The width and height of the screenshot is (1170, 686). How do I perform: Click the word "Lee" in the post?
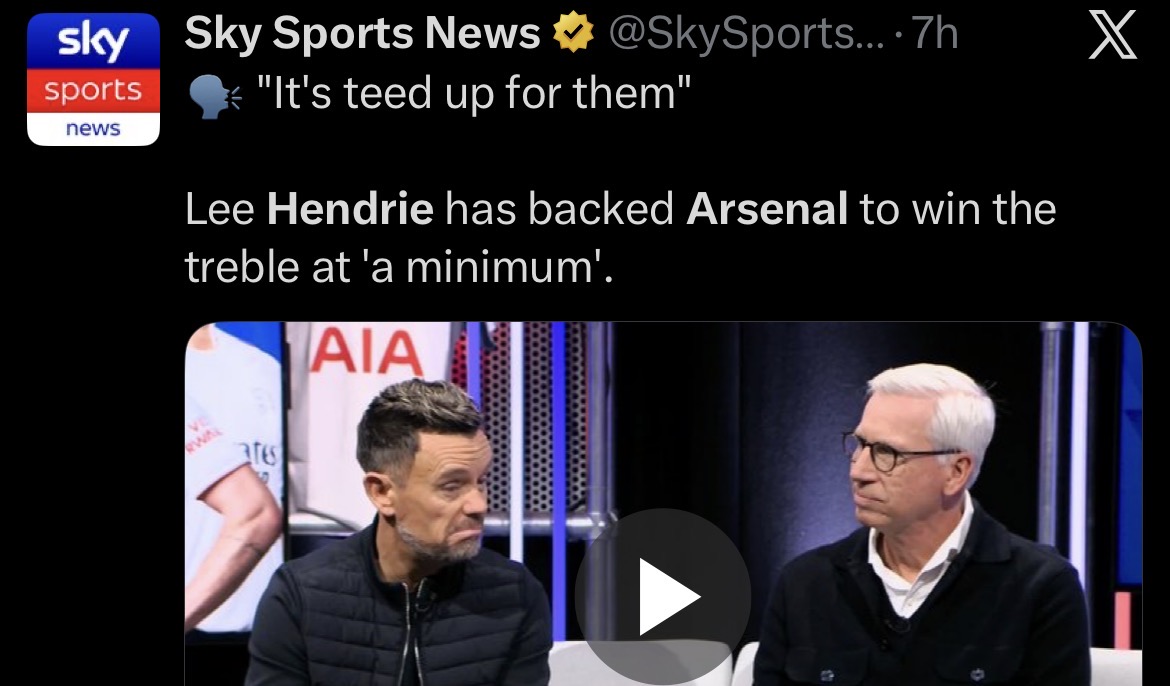(220, 208)
